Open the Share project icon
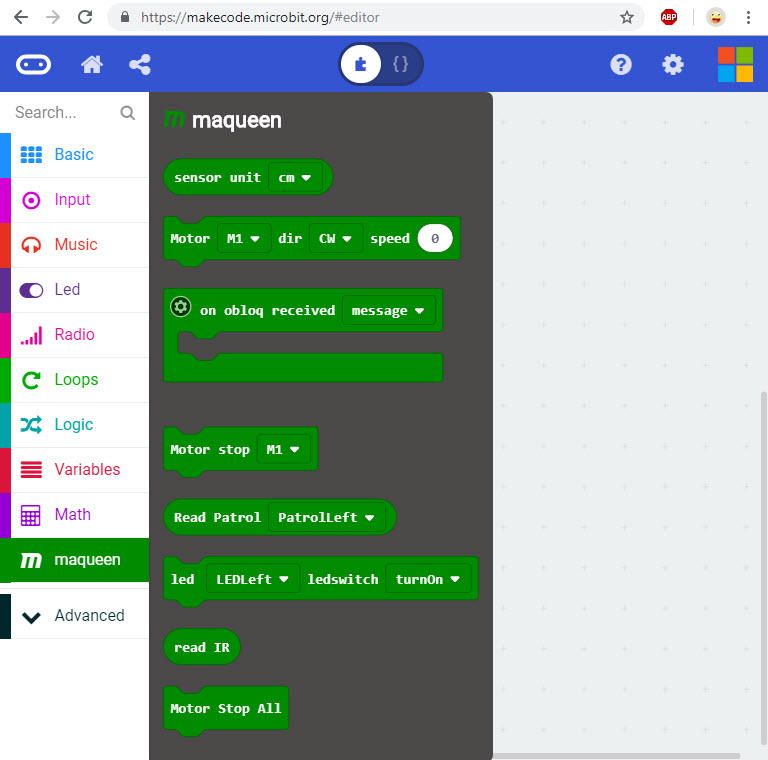This screenshot has height=760, width=768. pyautogui.click(x=140, y=65)
